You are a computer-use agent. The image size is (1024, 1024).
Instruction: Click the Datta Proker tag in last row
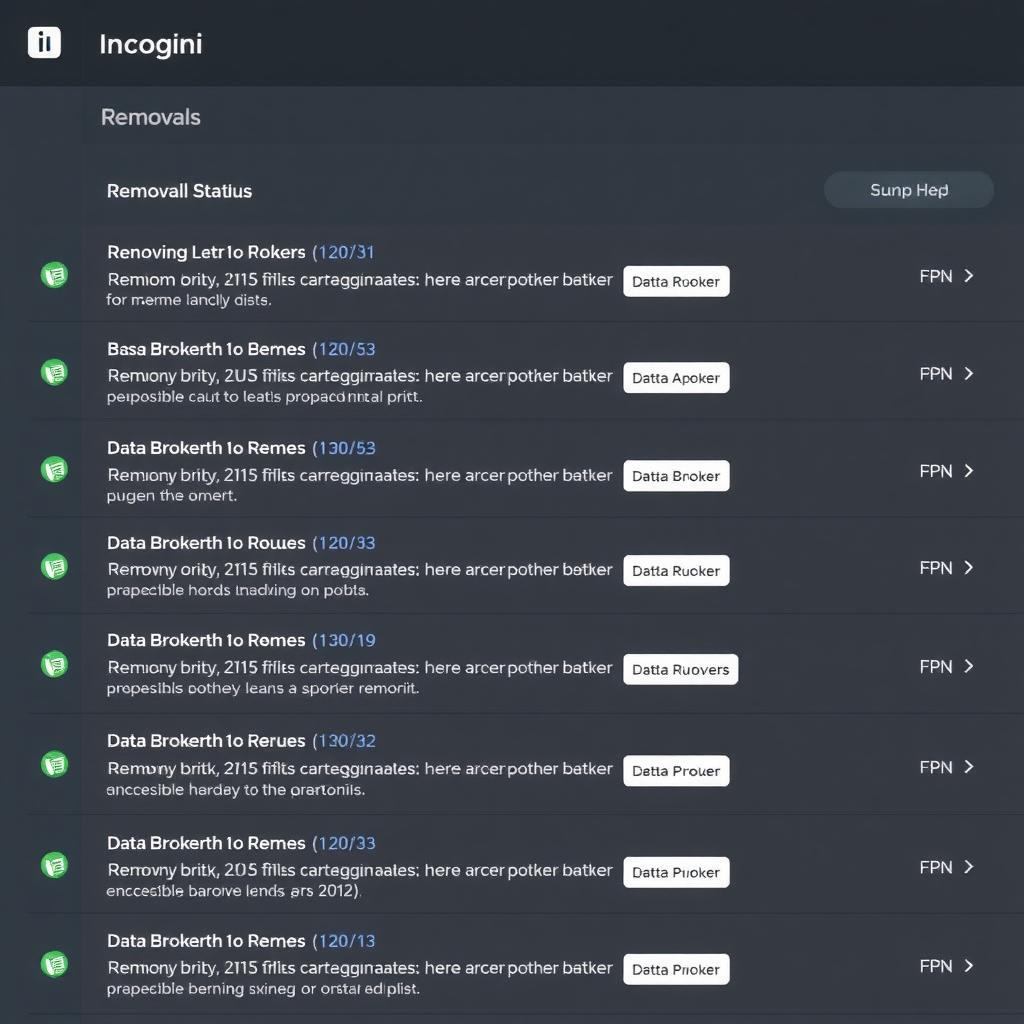pyautogui.click(x=676, y=970)
